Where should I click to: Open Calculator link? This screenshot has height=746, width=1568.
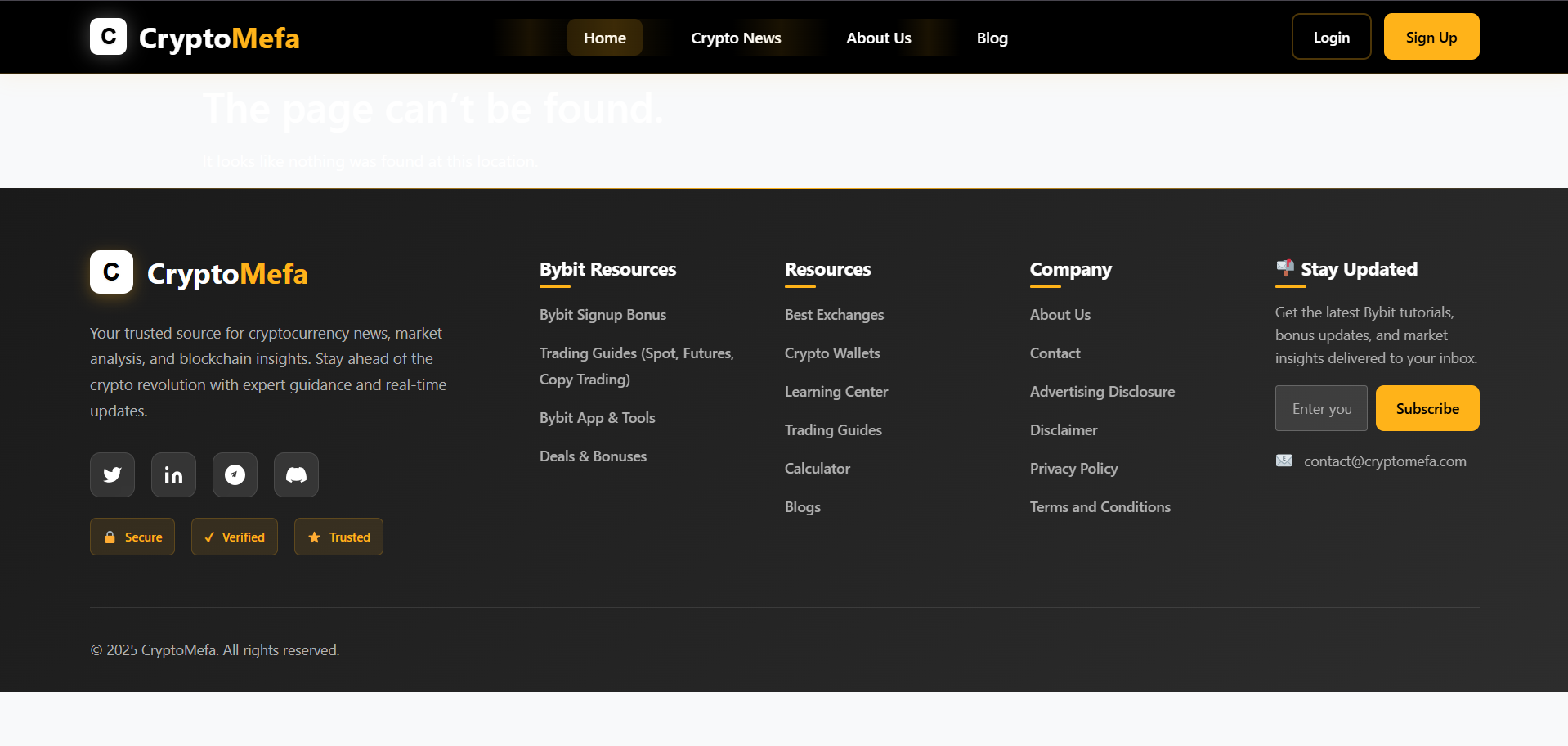[818, 469]
